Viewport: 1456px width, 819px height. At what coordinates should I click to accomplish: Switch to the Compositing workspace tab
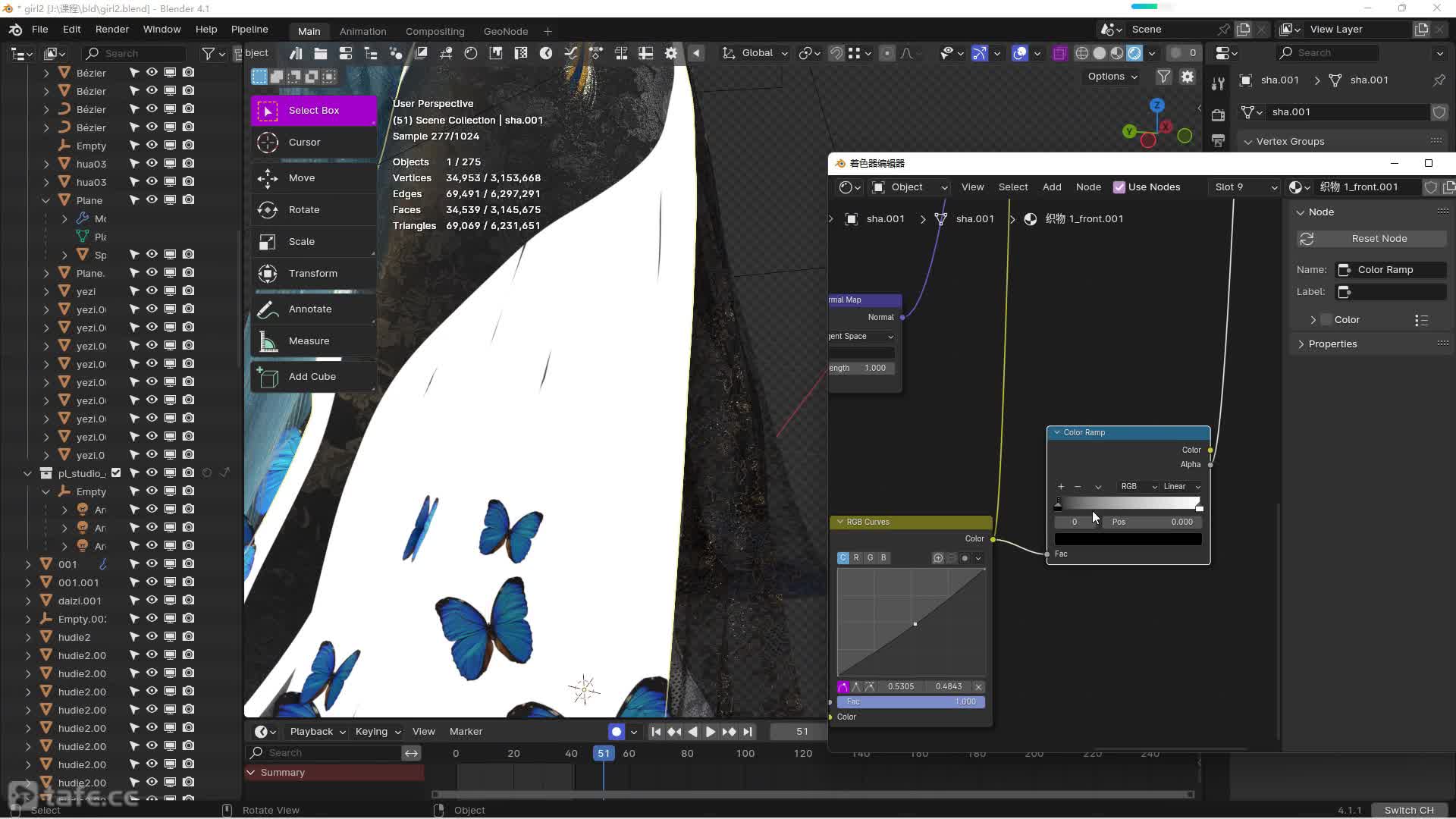[x=435, y=31]
